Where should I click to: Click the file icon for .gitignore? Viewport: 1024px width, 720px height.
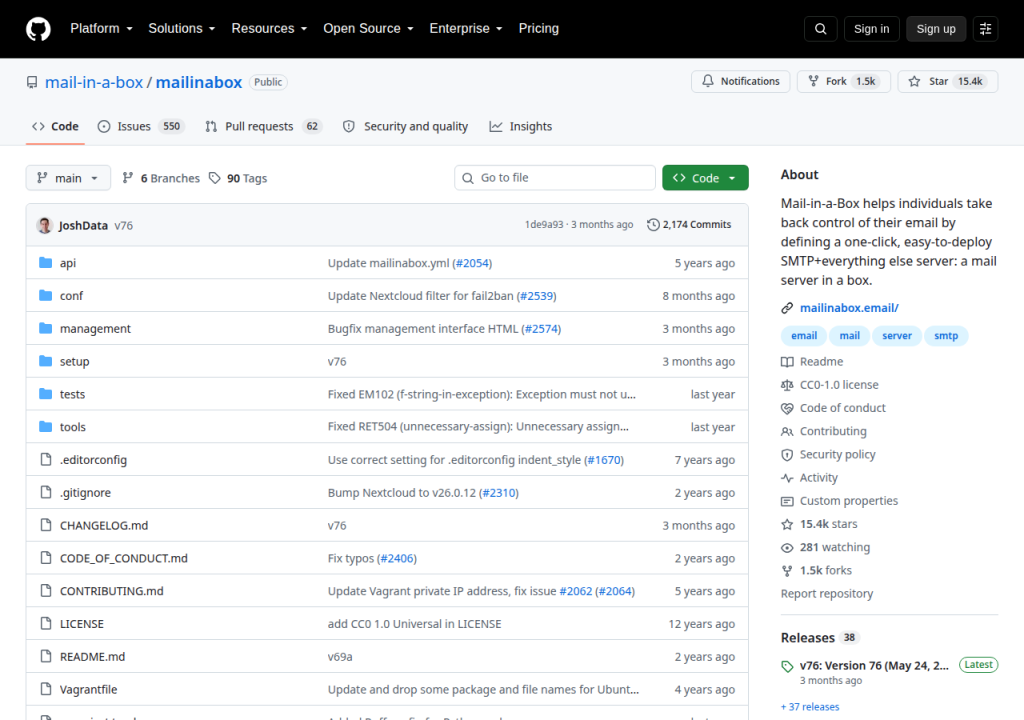pyautogui.click(x=46, y=492)
